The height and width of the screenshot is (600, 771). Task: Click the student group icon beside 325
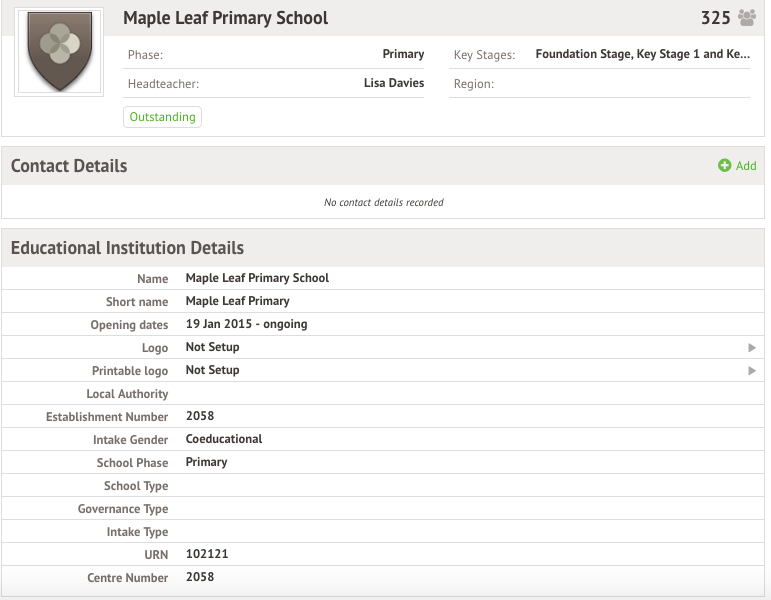[x=747, y=18]
